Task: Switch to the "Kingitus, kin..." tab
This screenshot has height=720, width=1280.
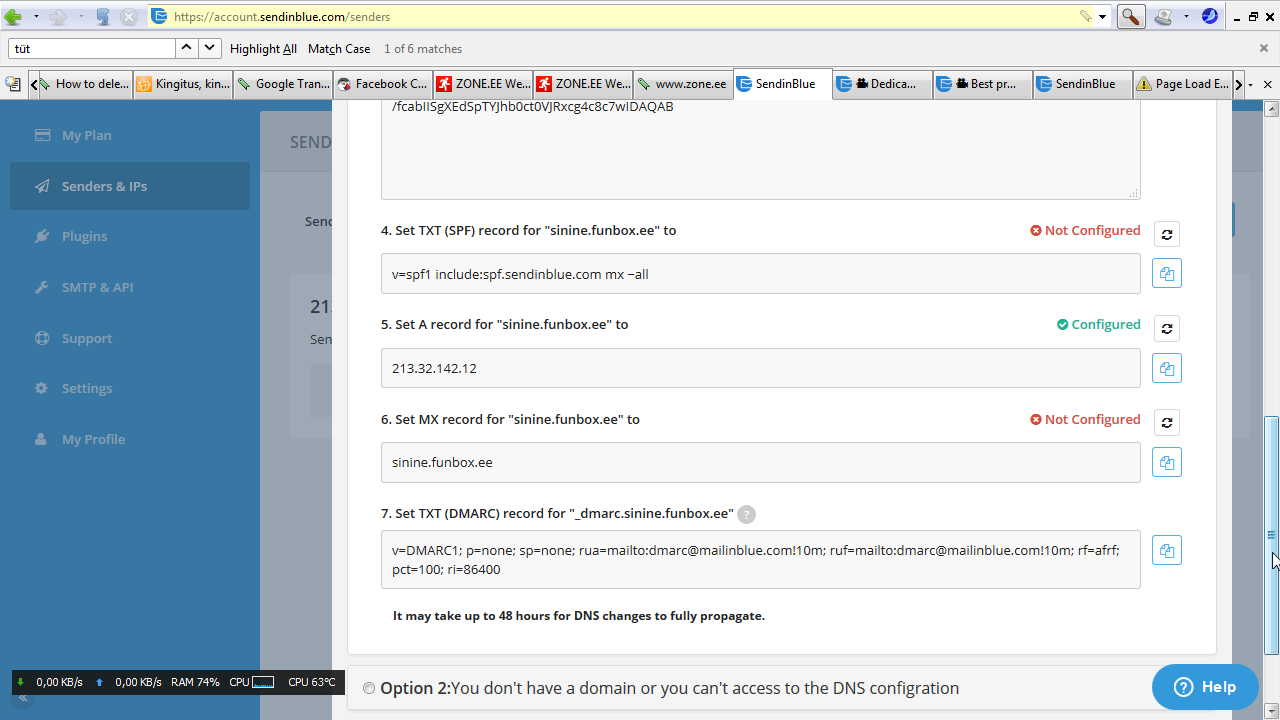Action: (x=183, y=84)
